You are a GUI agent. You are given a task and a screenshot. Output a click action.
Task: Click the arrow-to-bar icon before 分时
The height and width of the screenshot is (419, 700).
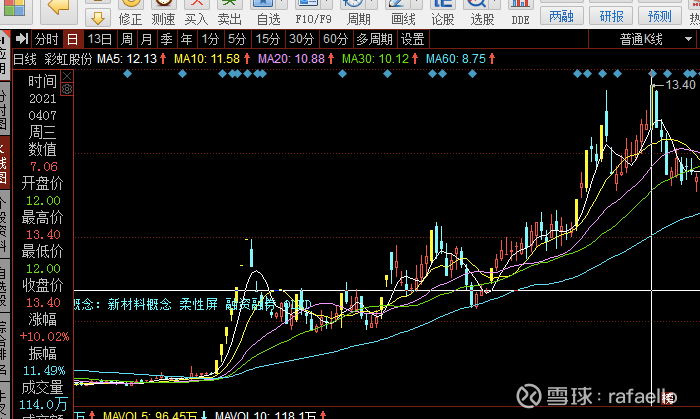point(21,39)
